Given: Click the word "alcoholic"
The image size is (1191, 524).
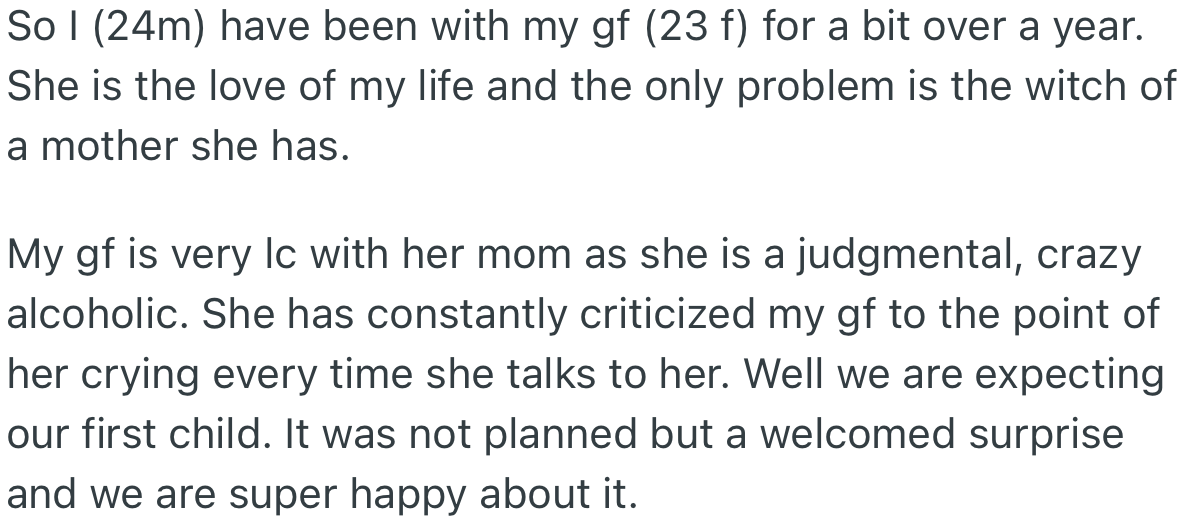Looking at the screenshot, I should (96, 314).
